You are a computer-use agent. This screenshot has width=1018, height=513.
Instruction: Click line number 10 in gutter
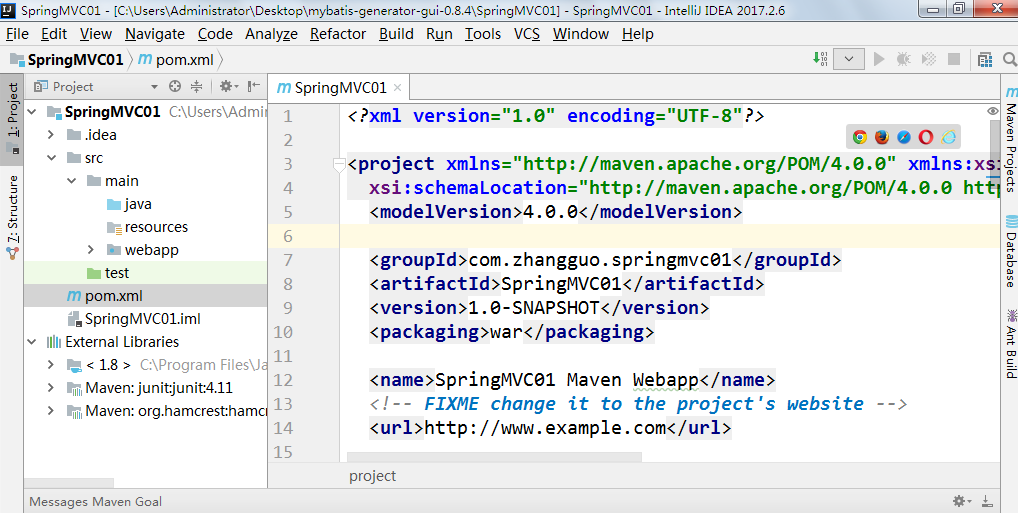coord(282,332)
